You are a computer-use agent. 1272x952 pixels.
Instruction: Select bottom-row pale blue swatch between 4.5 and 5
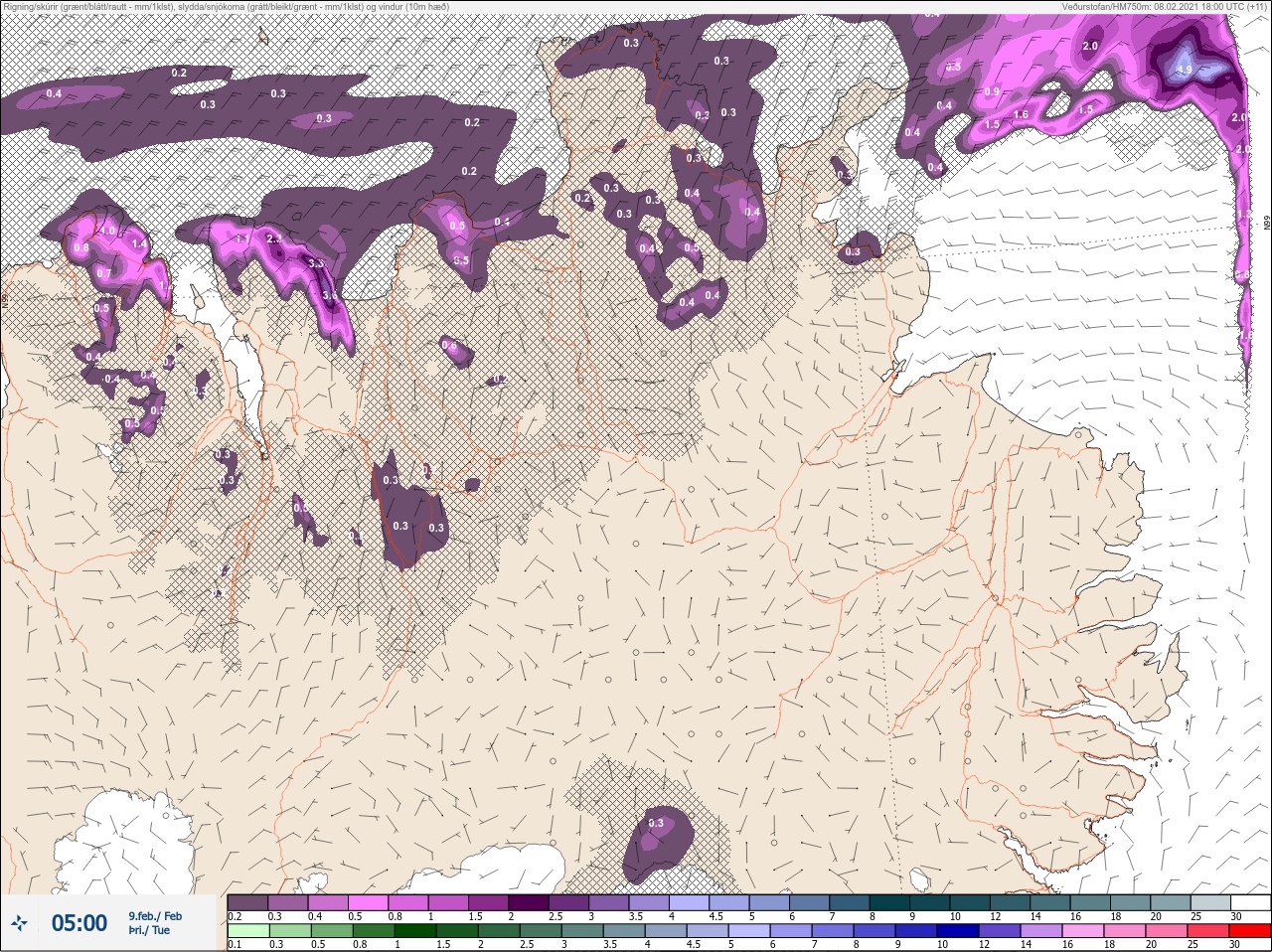(708, 930)
